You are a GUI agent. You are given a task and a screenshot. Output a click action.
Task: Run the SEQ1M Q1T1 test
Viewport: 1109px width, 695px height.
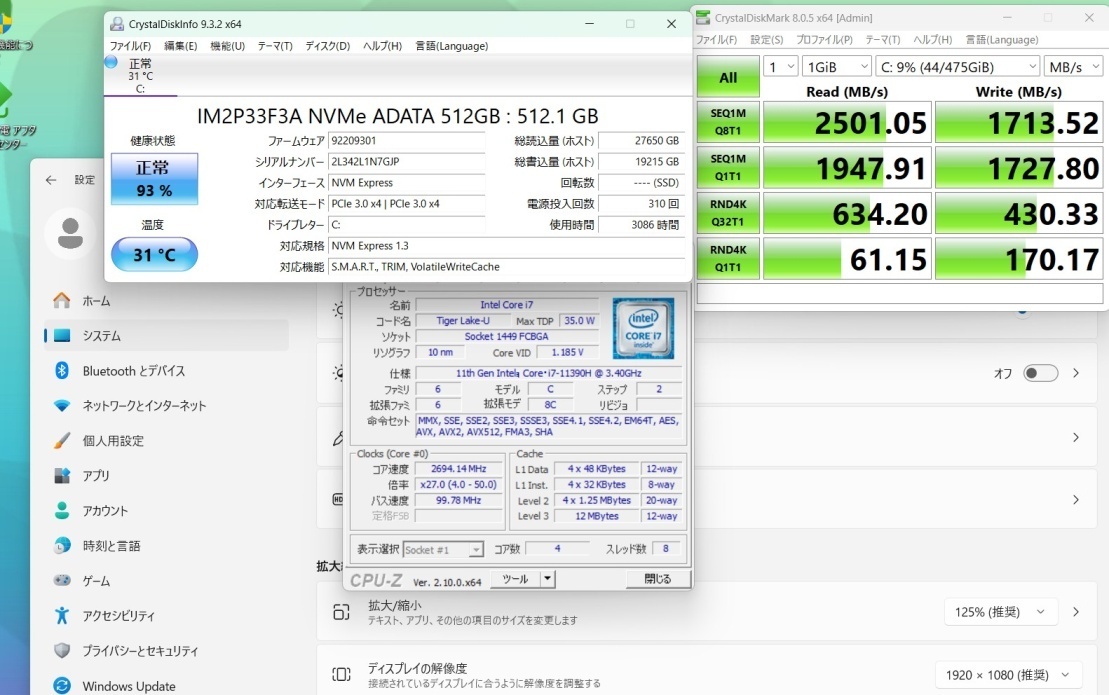[728, 168]
